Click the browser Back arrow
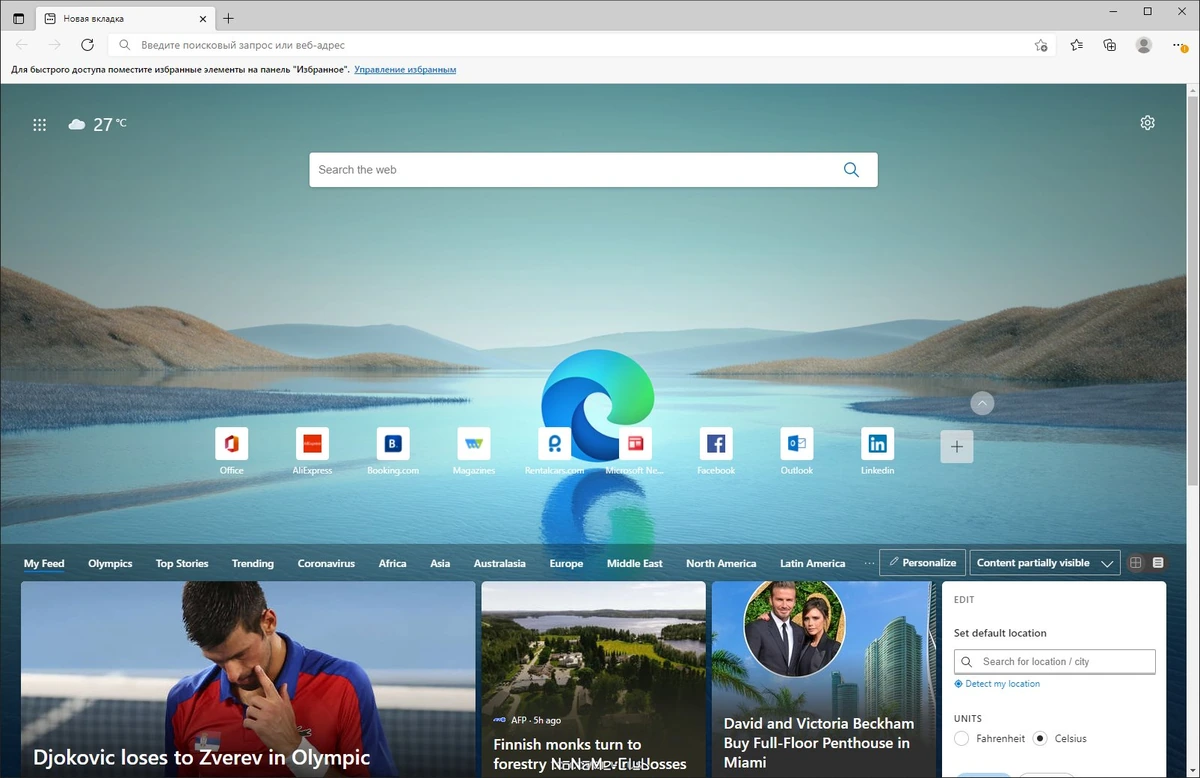 22,45
